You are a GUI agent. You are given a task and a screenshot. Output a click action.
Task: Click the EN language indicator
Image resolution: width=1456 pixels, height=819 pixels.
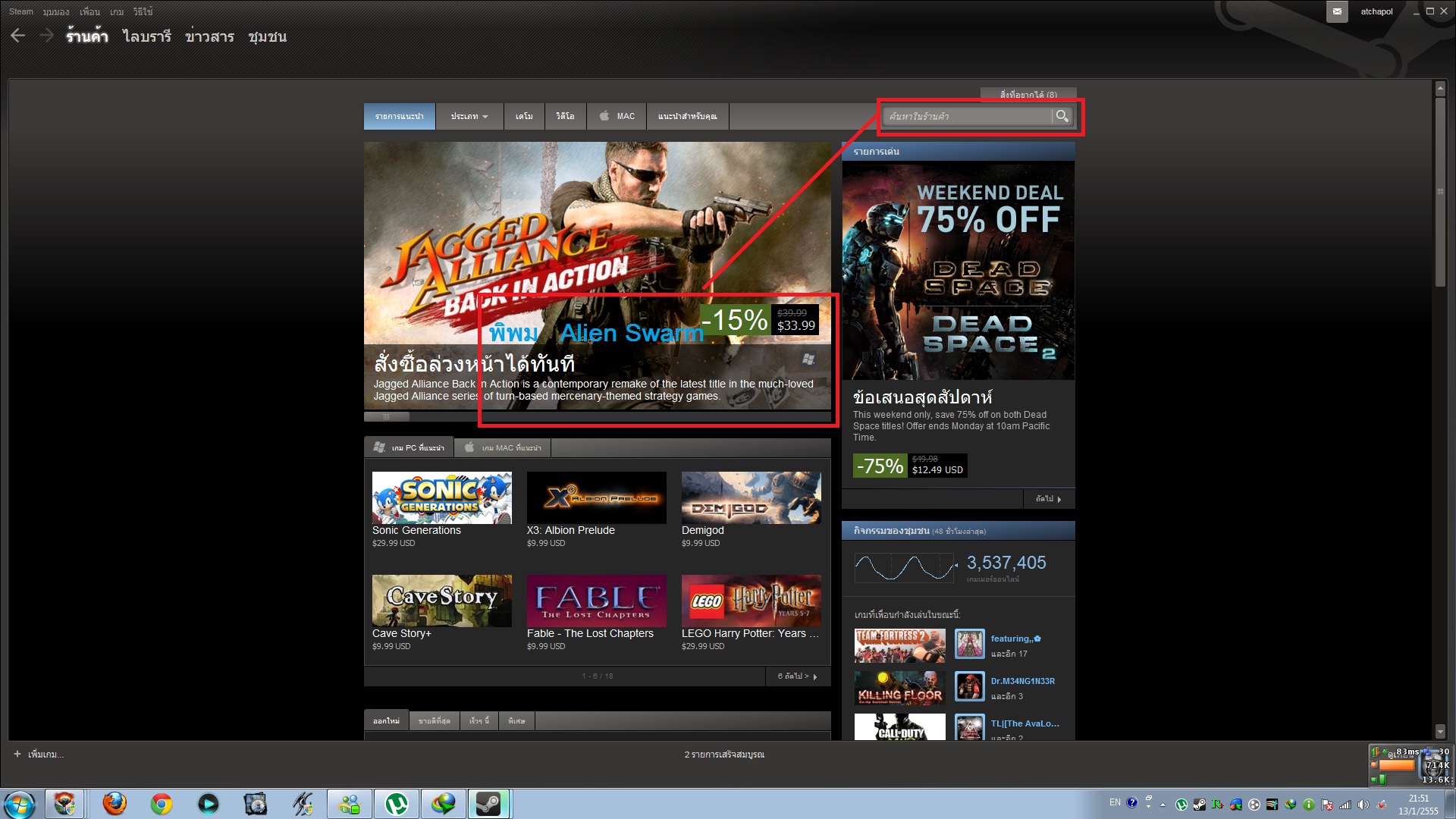[x=1115, y=802]
